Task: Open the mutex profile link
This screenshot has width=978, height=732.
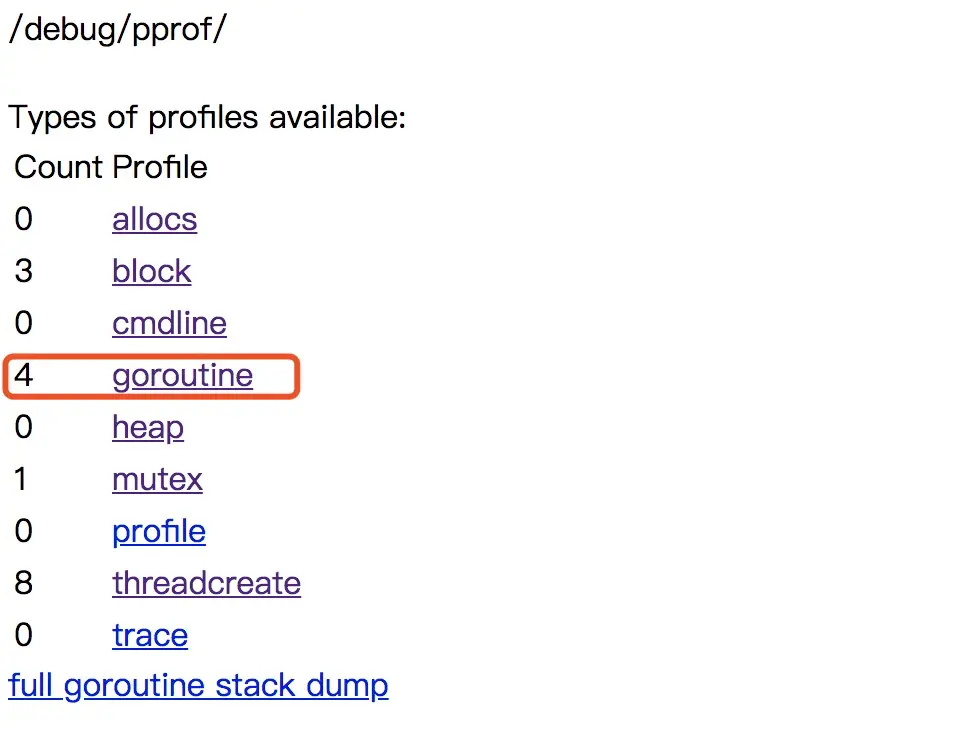Action: [157, 480]
